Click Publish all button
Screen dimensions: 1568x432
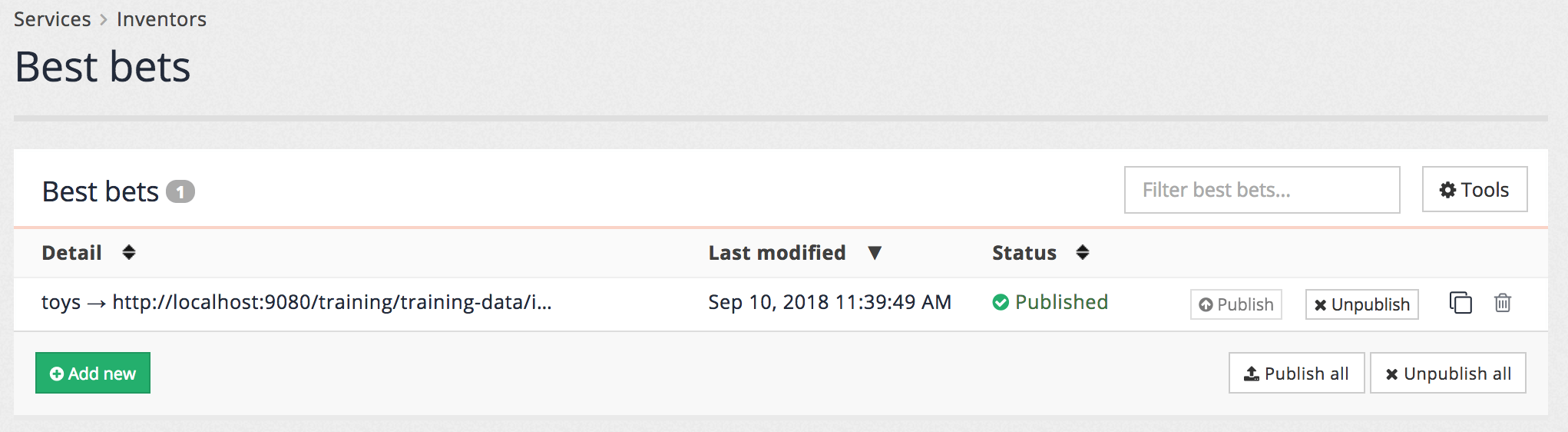pos(1296,374)
